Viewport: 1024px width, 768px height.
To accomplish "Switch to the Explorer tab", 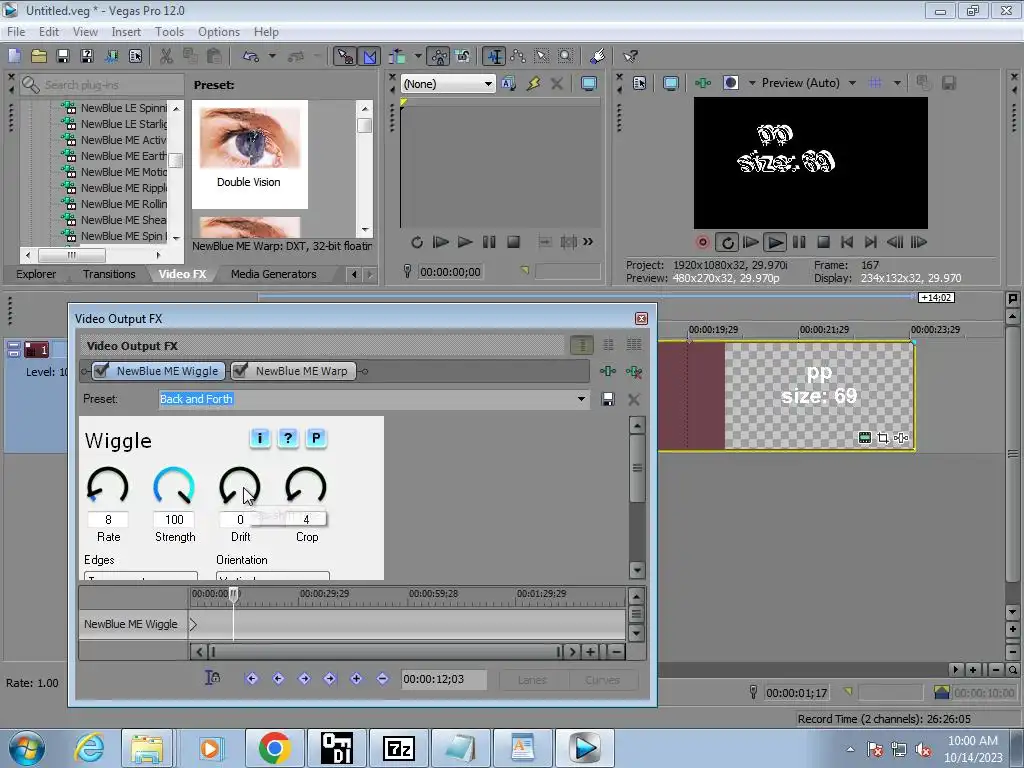I will [x=36, y=274].
